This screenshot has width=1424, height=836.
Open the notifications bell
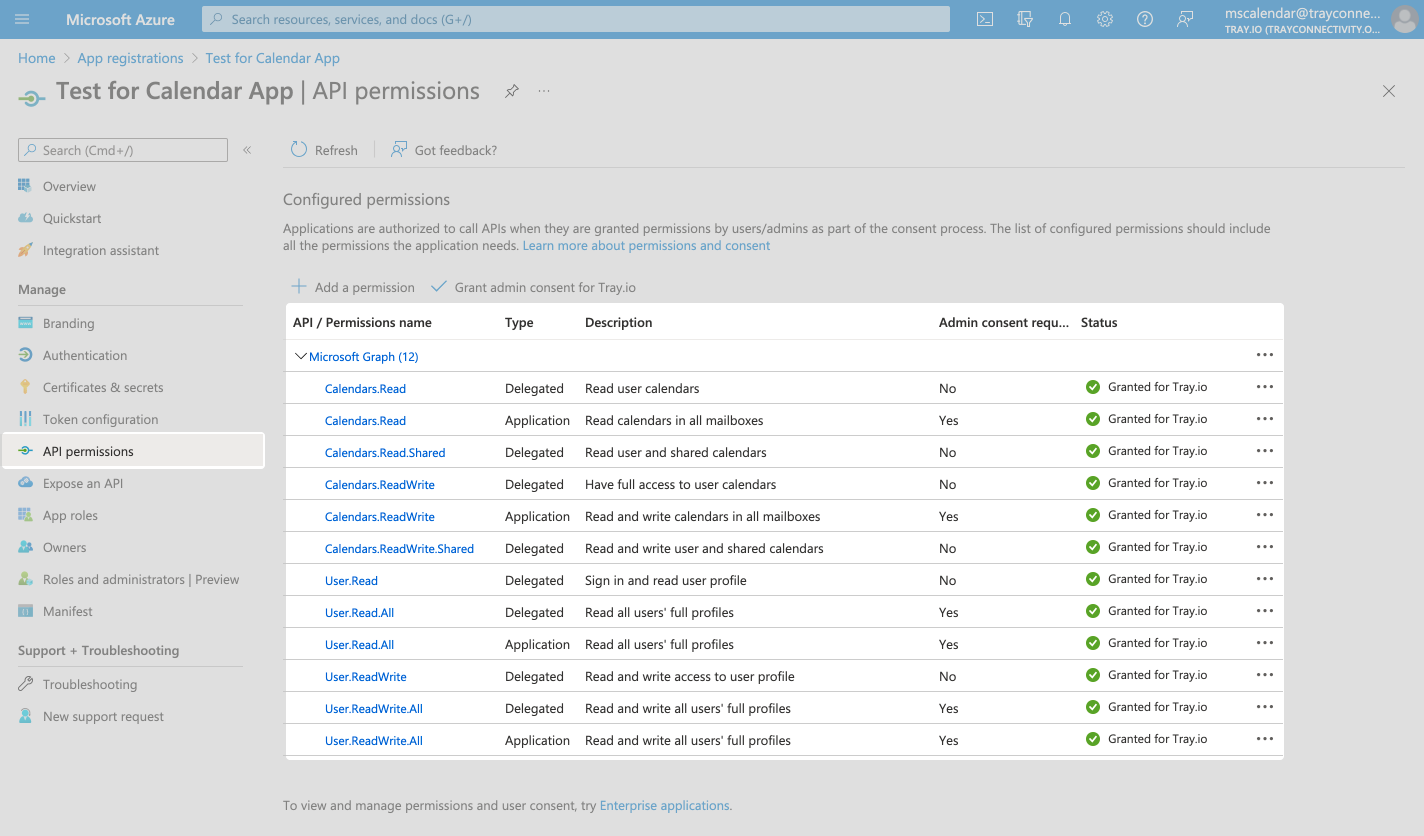(x=1064, y=19)
